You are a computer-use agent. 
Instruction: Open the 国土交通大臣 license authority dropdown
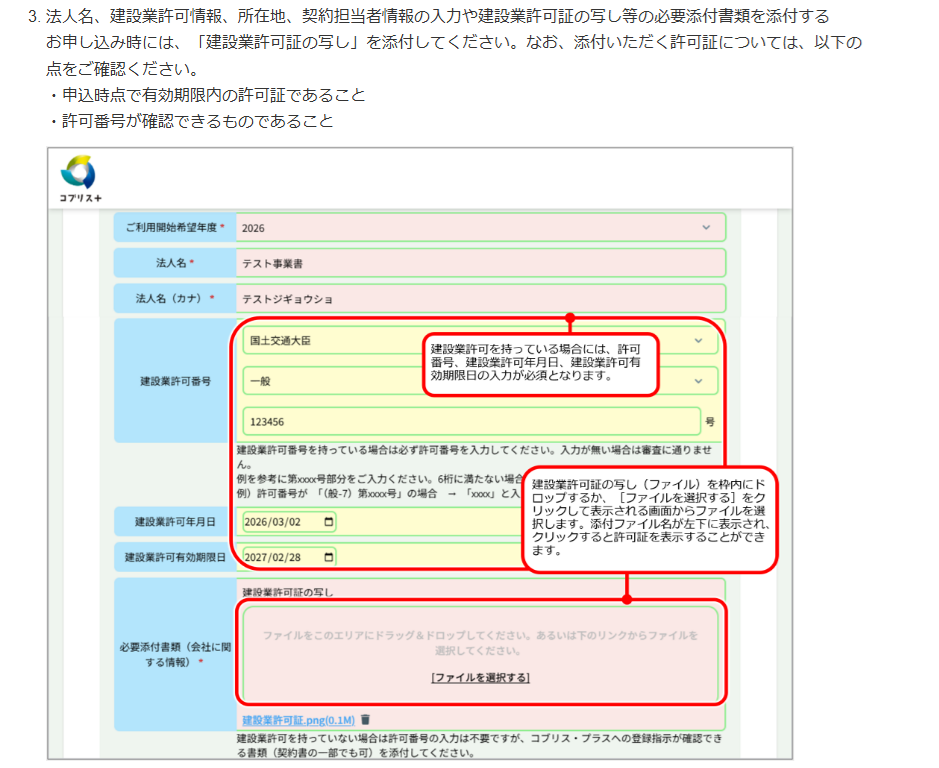[698, 340]
